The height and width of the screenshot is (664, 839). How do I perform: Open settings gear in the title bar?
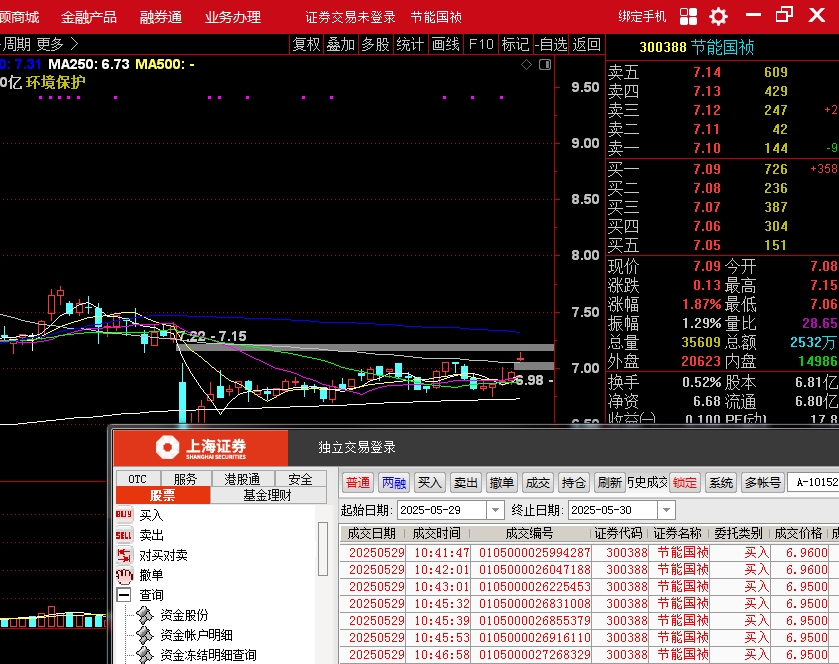point(718,17)
